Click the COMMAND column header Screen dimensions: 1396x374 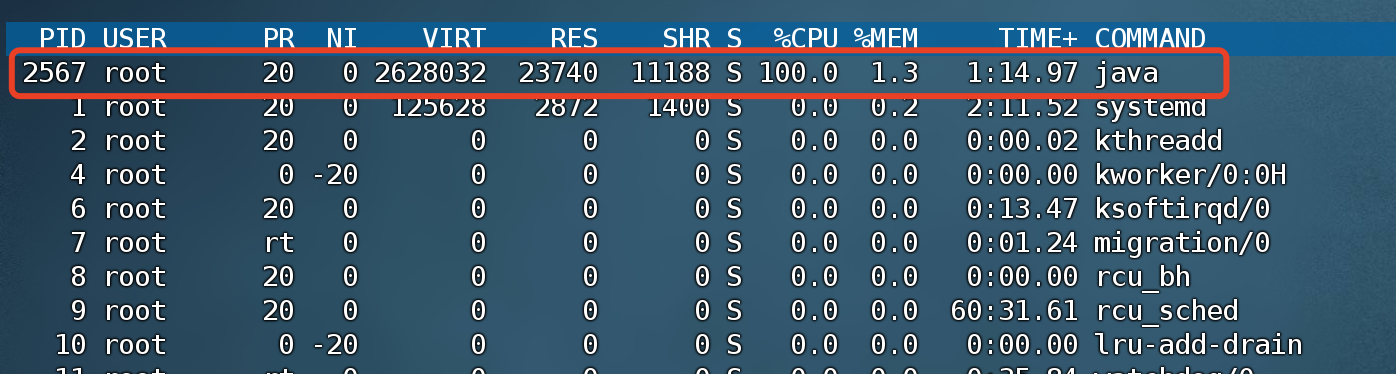[1150, 39]
